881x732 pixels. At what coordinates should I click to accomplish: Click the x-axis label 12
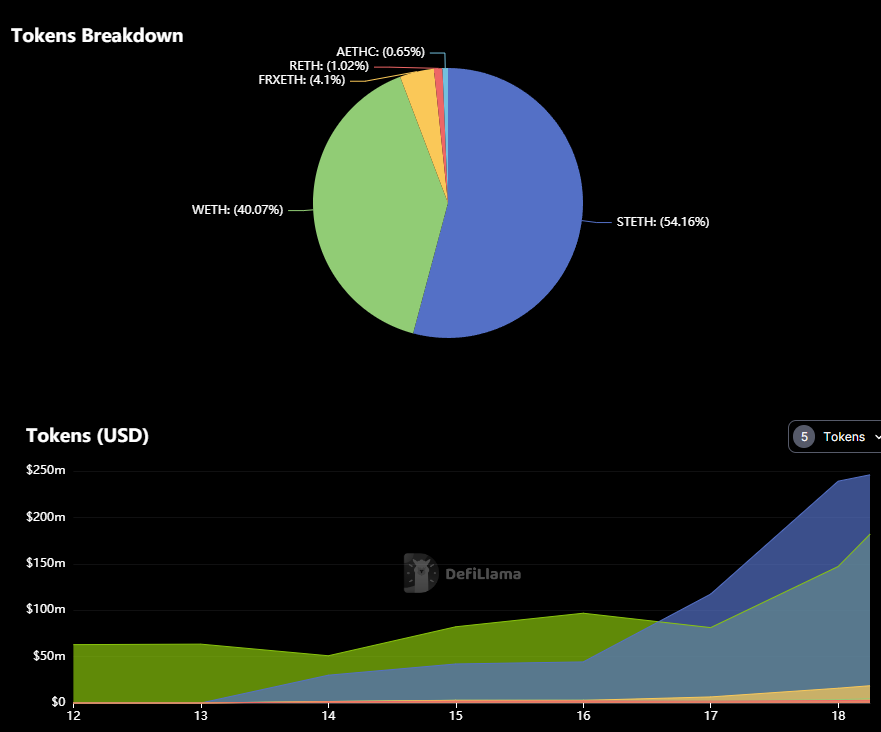coord(74,716)
